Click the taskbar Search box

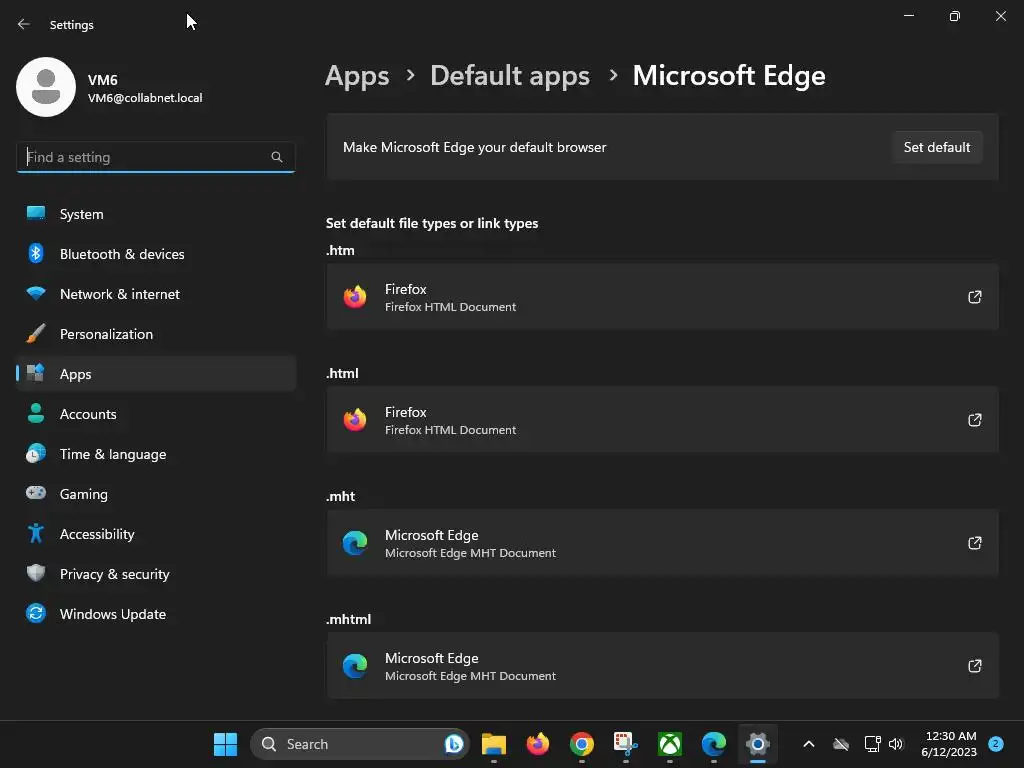(x=359, y=744)
